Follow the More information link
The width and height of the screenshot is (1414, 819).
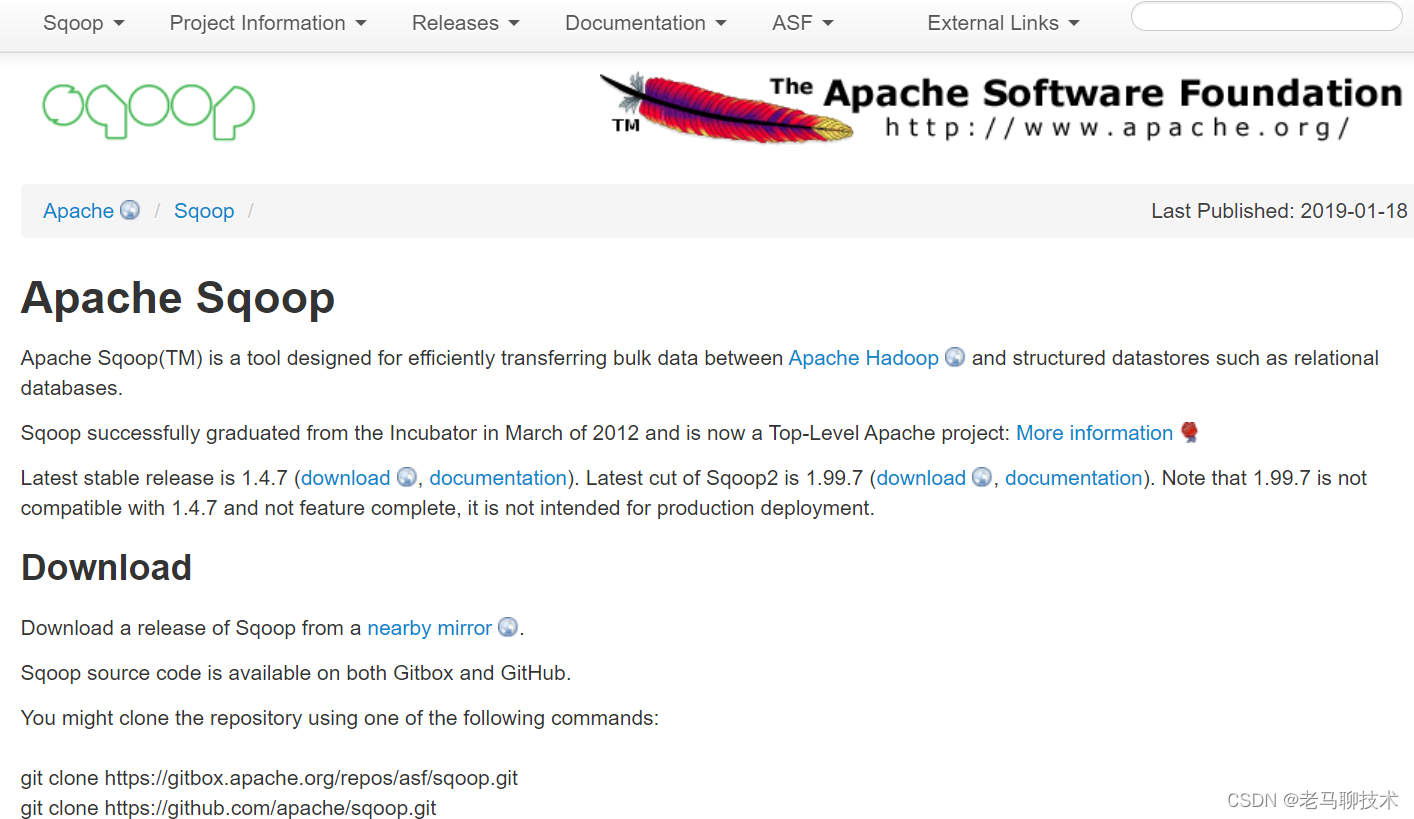(x=1094, y=433)
